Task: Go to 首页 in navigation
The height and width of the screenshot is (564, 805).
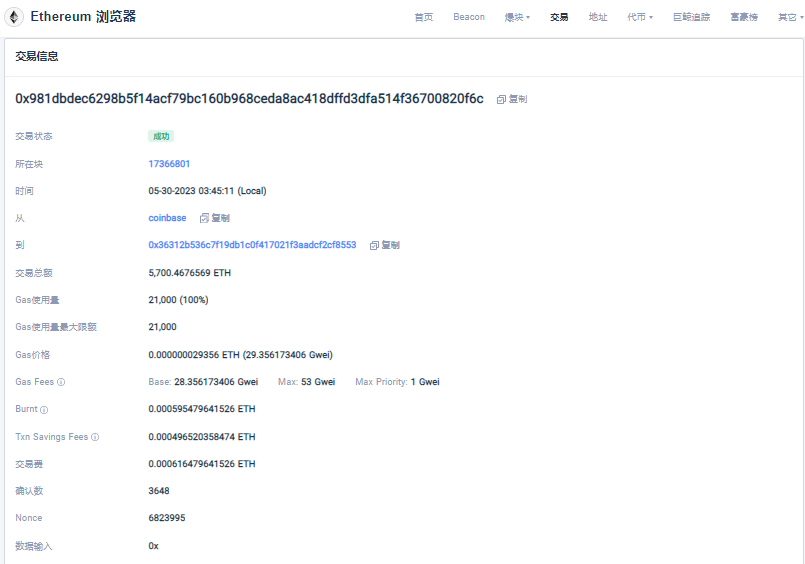Action: [x=423, y=17]
